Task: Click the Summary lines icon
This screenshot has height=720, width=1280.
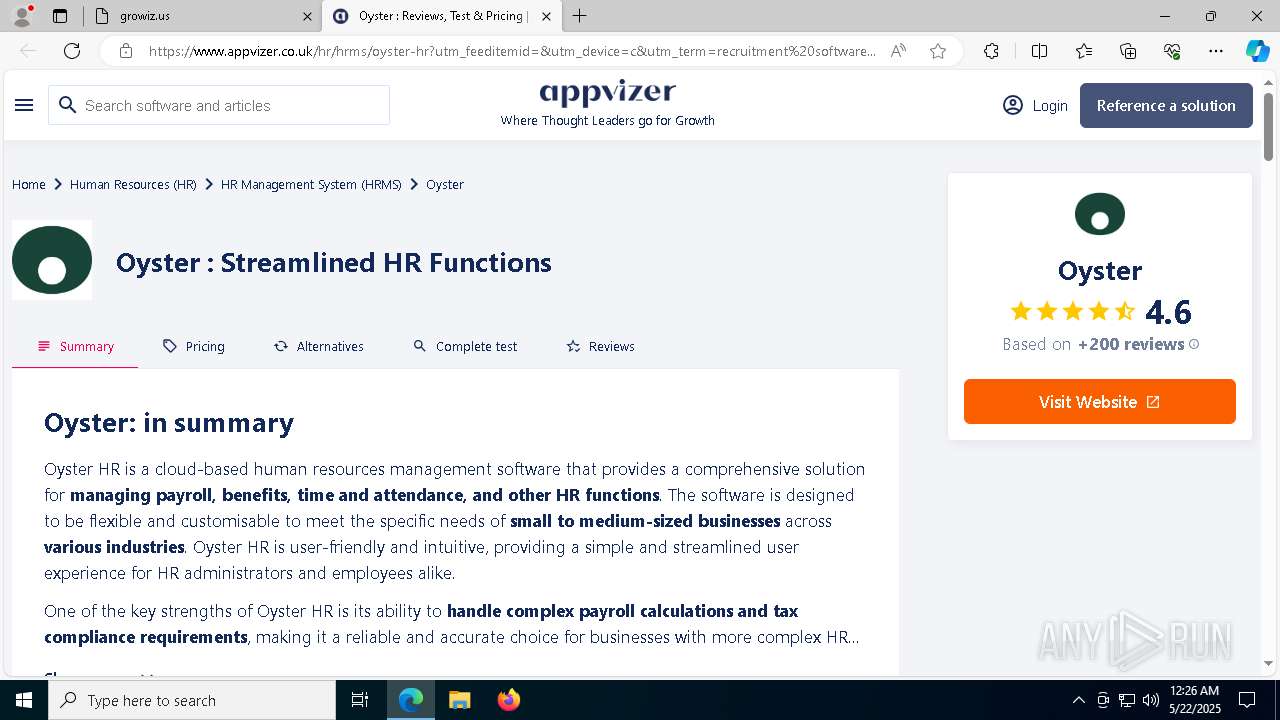Action: pyautogui.click(x=44, y=346)
